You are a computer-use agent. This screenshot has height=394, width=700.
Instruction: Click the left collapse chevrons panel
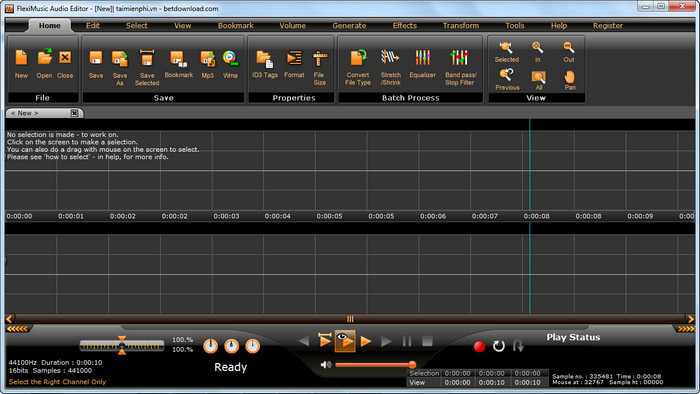pyautogui.click(x=17, y=329)
